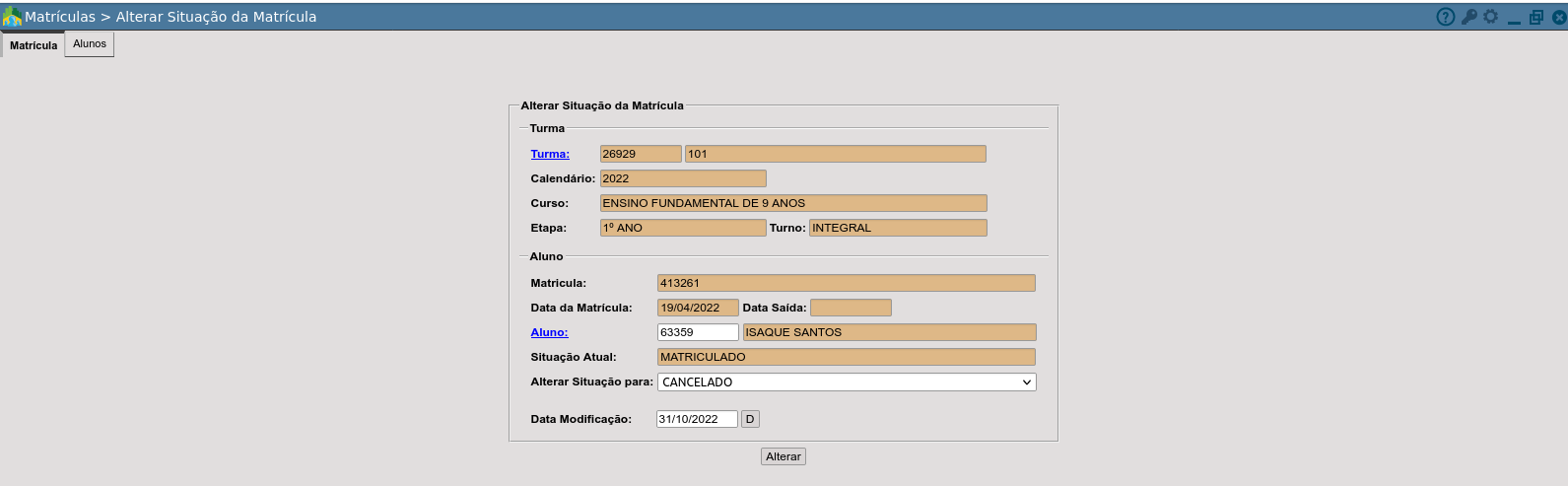Open the gear settings icon
Image resolution: width=1568 pixels, height=486 pixels.
pyautogui.click(x=1491, y=17)
